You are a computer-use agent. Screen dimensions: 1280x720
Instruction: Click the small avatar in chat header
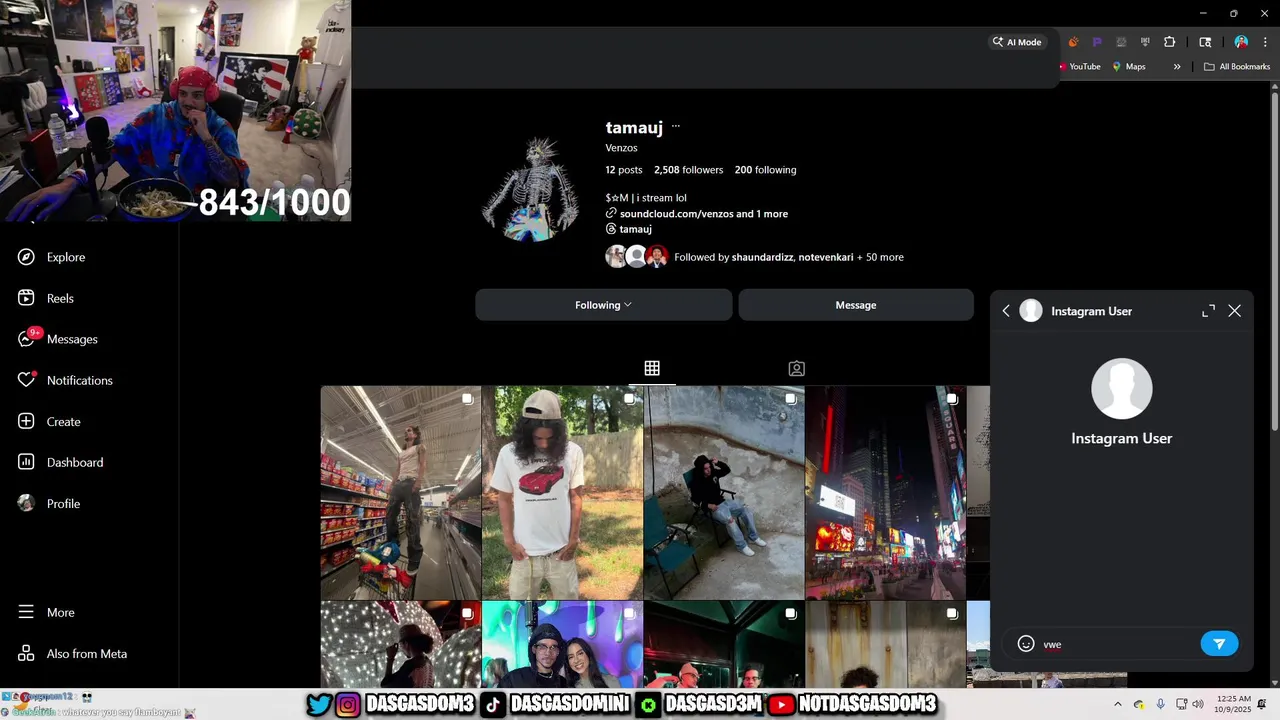pos(1031,311)
